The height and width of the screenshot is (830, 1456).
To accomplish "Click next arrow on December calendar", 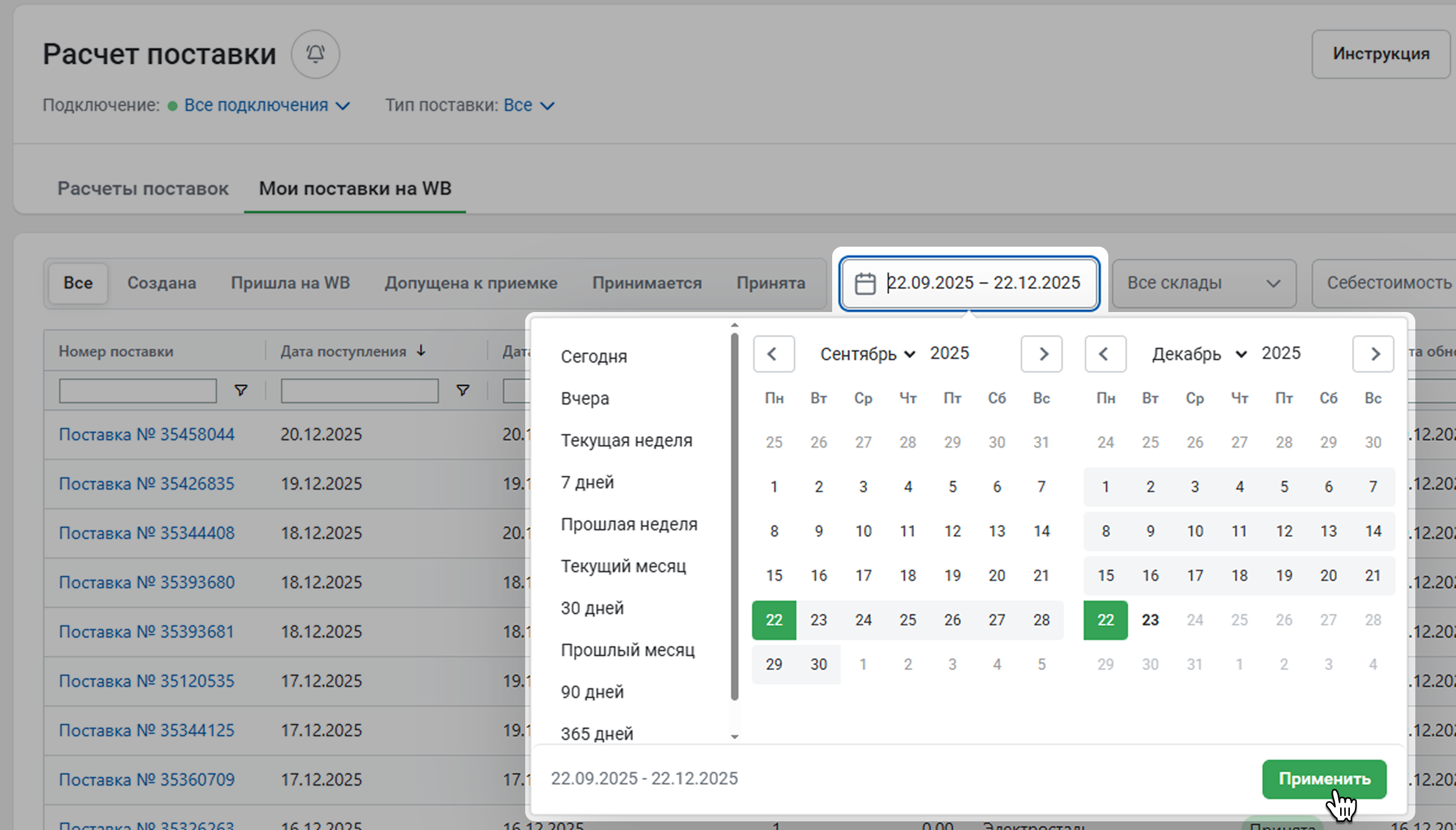I will pyautogui.click(x=1373, y=354).
